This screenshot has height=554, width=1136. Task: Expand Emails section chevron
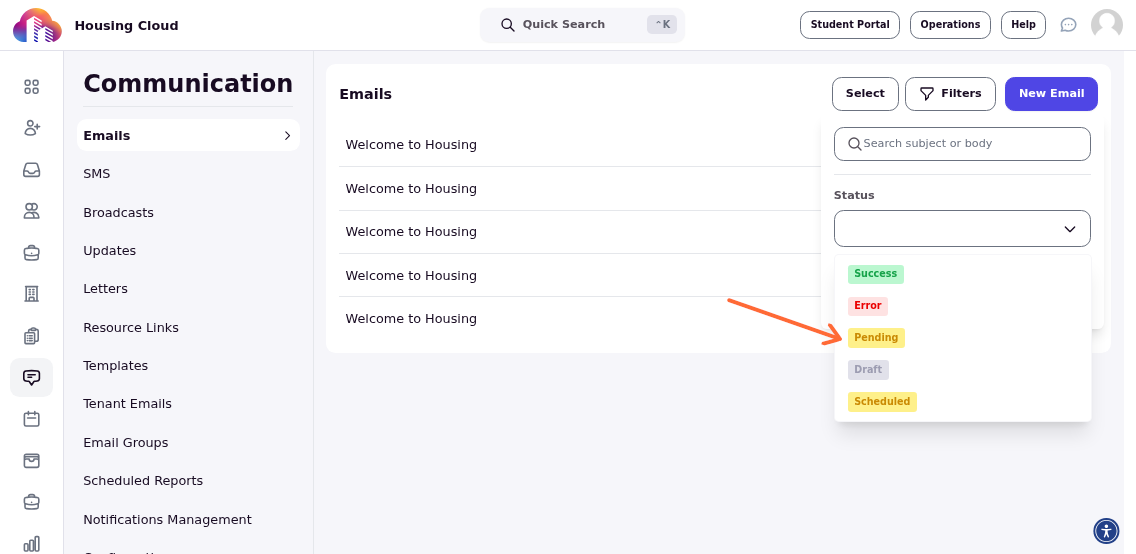pos(287,135)
